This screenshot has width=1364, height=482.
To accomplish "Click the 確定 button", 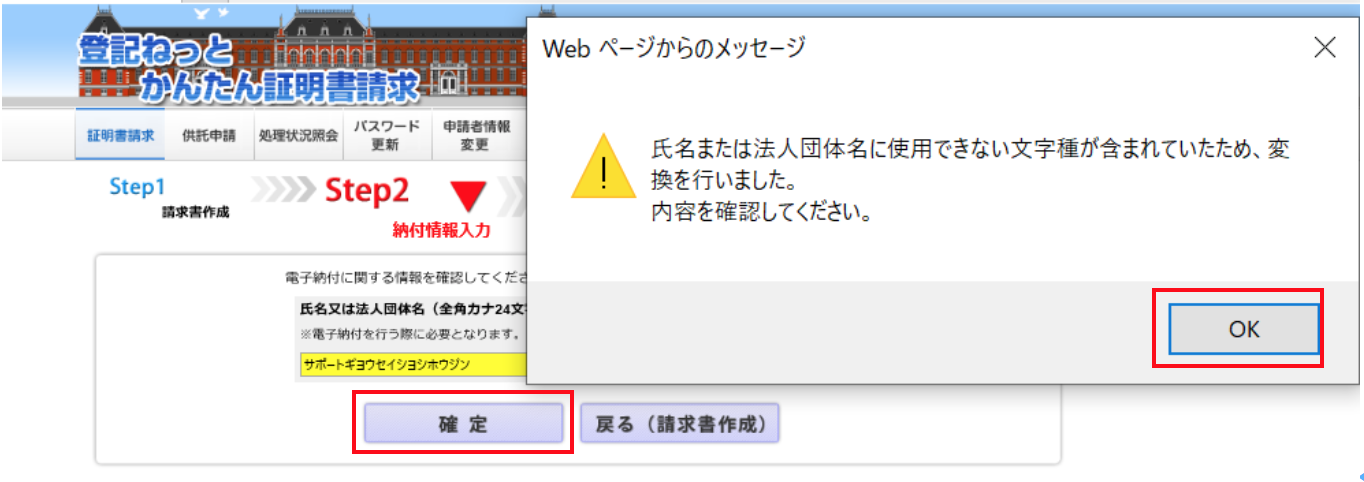I will click(463, 424).
